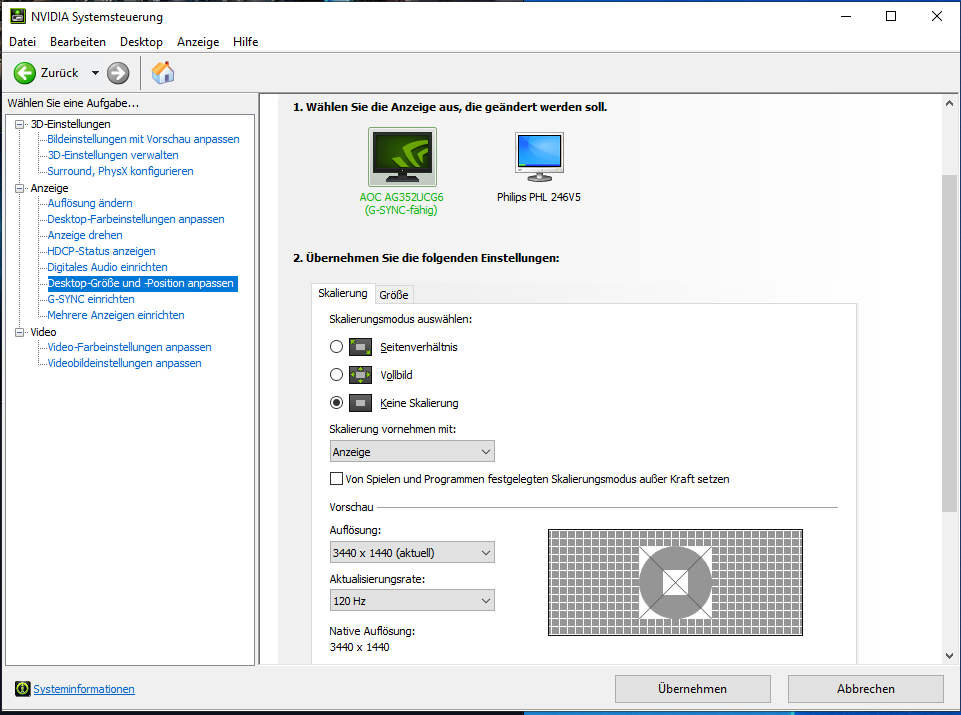Image resolution: width=961 pixels, height=715 pixels.
Task: Open 3D-Einstellungen verwalten
Action: (113, 155)
